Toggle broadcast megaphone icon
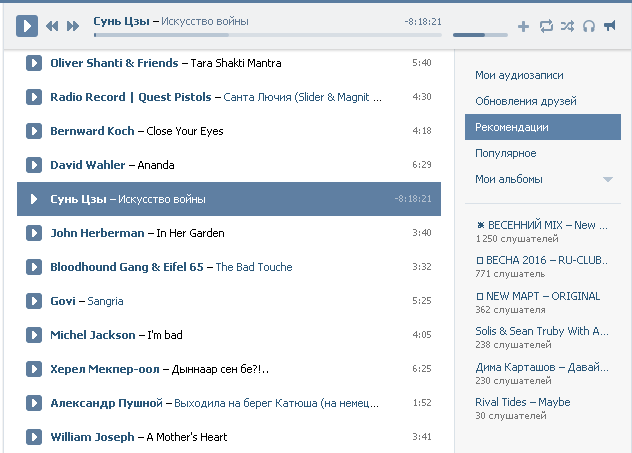 (x=610, y=26)
